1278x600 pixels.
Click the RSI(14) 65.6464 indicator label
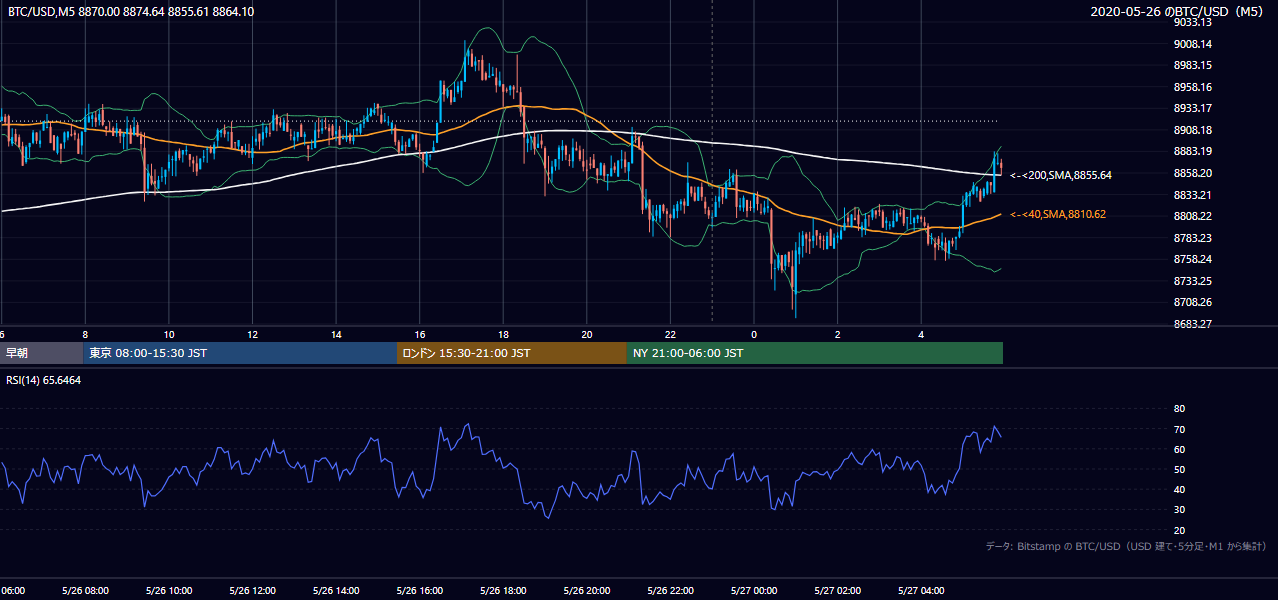pos(44,380)
